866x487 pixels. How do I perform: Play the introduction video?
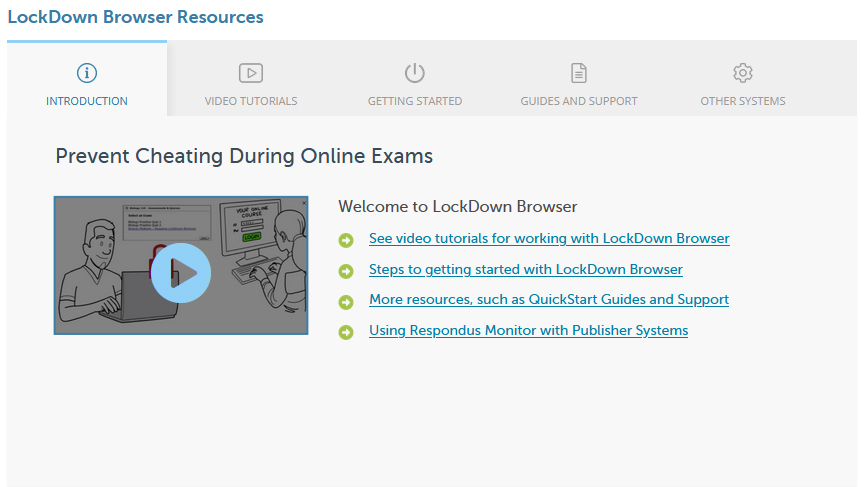pyautogui.click(x=181, y=273)
